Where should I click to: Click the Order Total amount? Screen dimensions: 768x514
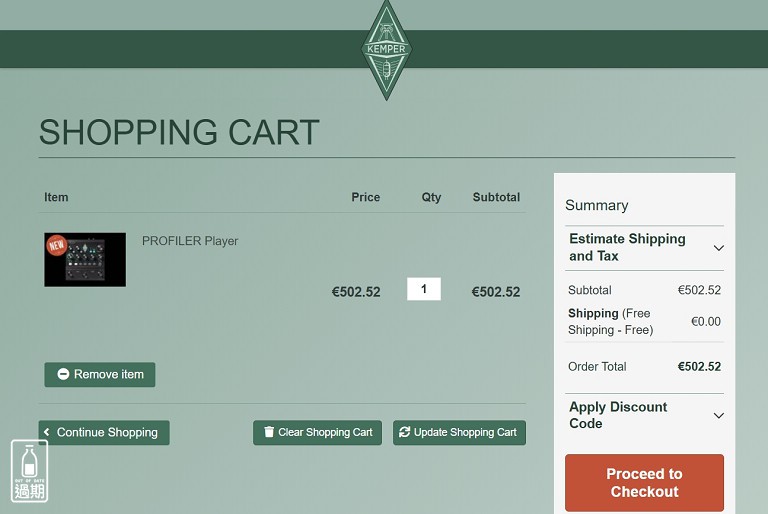pyautogui.click(x=699, y=366)
